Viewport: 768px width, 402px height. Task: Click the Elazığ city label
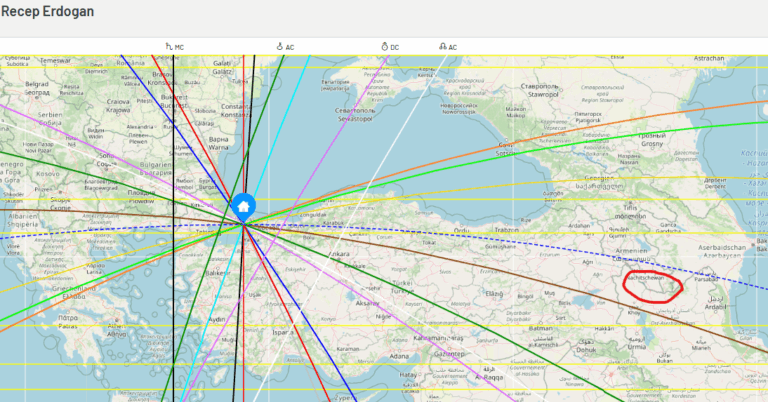click(x=494, y=294)
